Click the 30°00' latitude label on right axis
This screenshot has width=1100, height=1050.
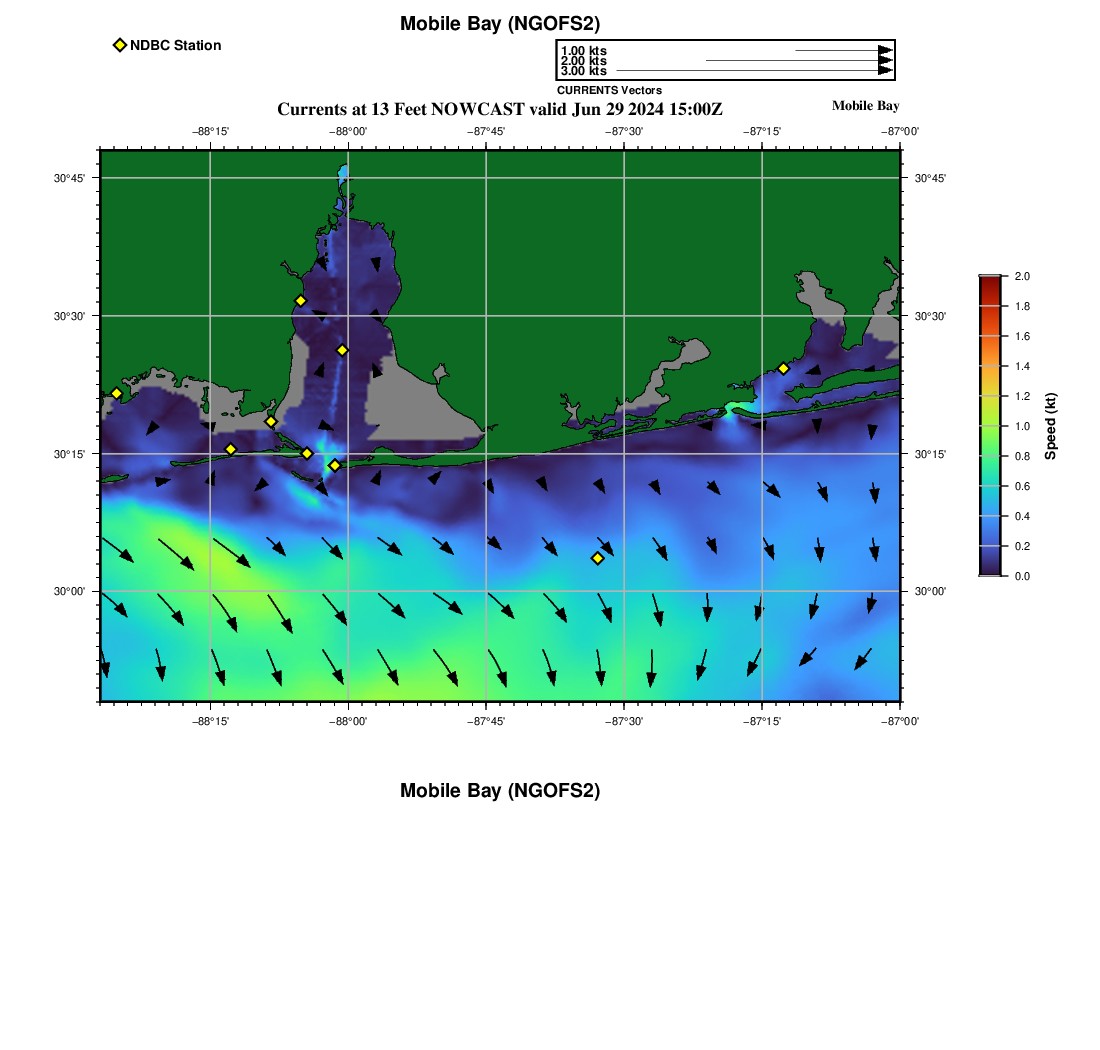tap(930, 592)
